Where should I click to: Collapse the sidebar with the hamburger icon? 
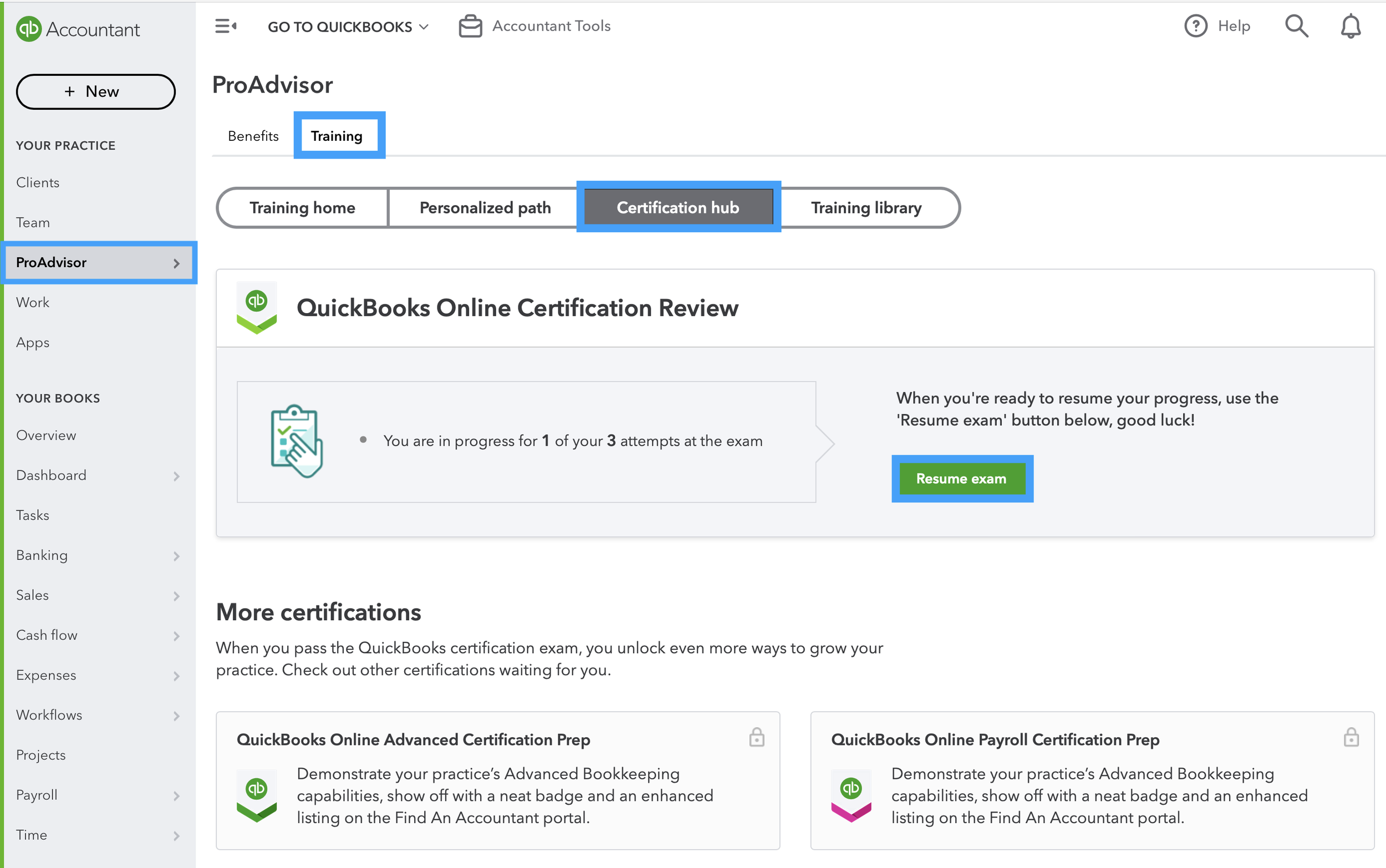(225, 27)
